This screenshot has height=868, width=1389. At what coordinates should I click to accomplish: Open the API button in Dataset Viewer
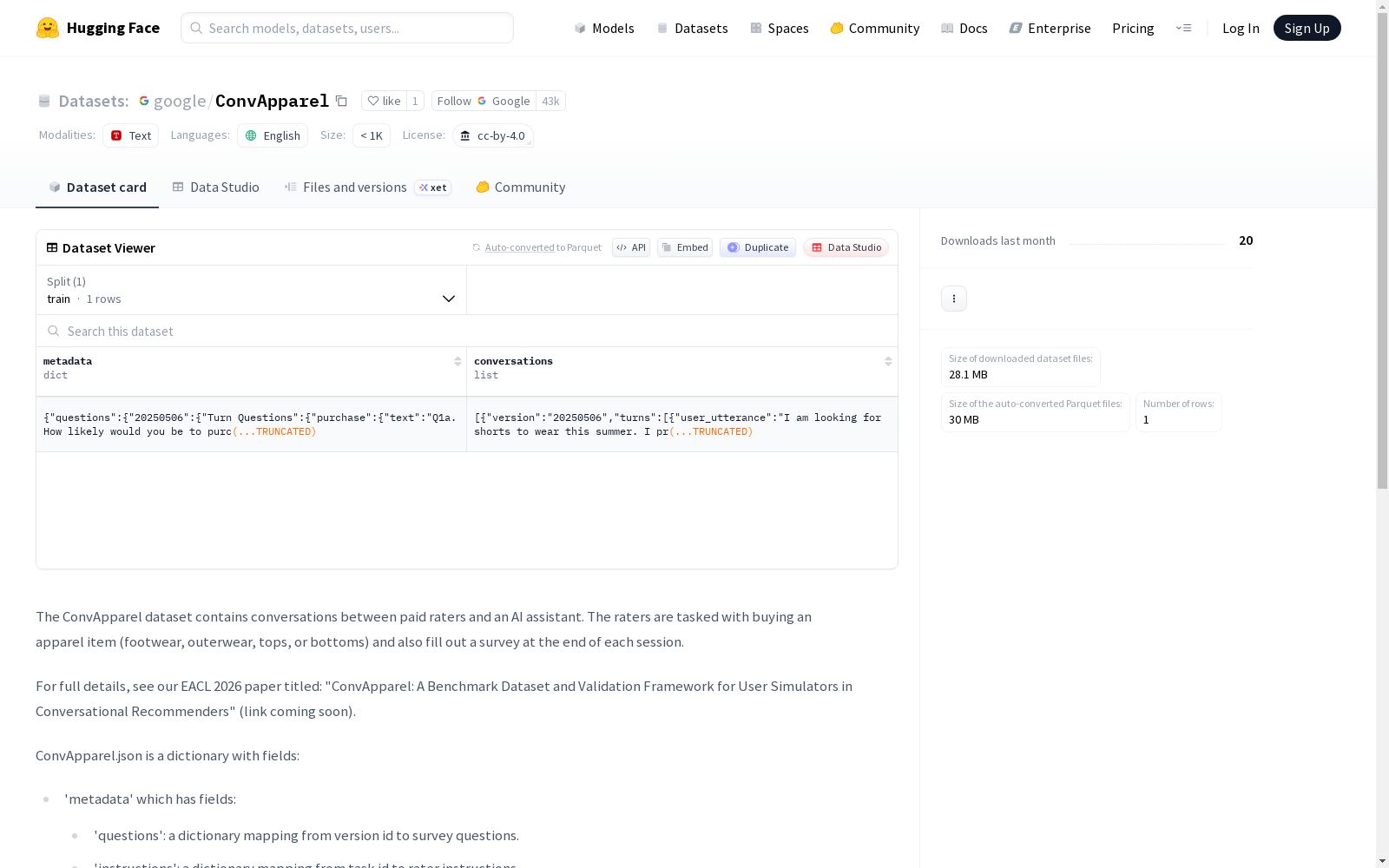click(x=631, y=247)
